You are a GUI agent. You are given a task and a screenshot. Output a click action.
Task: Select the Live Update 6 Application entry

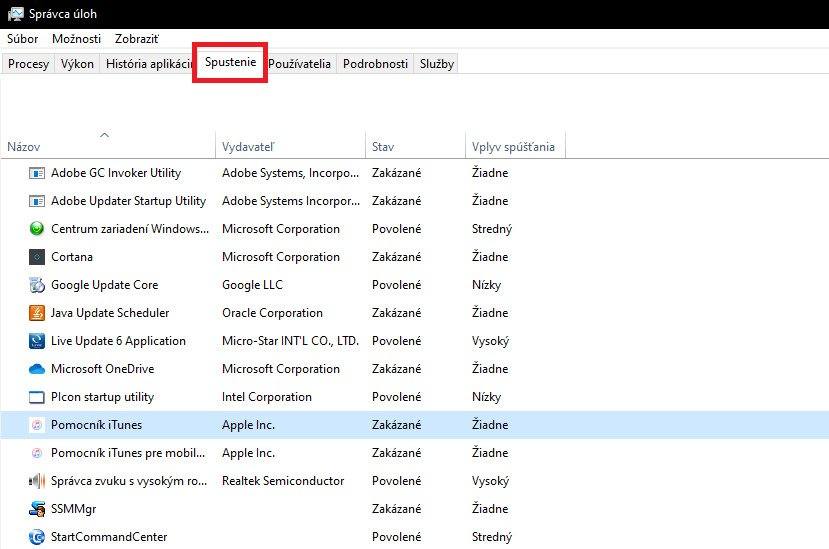414,341
